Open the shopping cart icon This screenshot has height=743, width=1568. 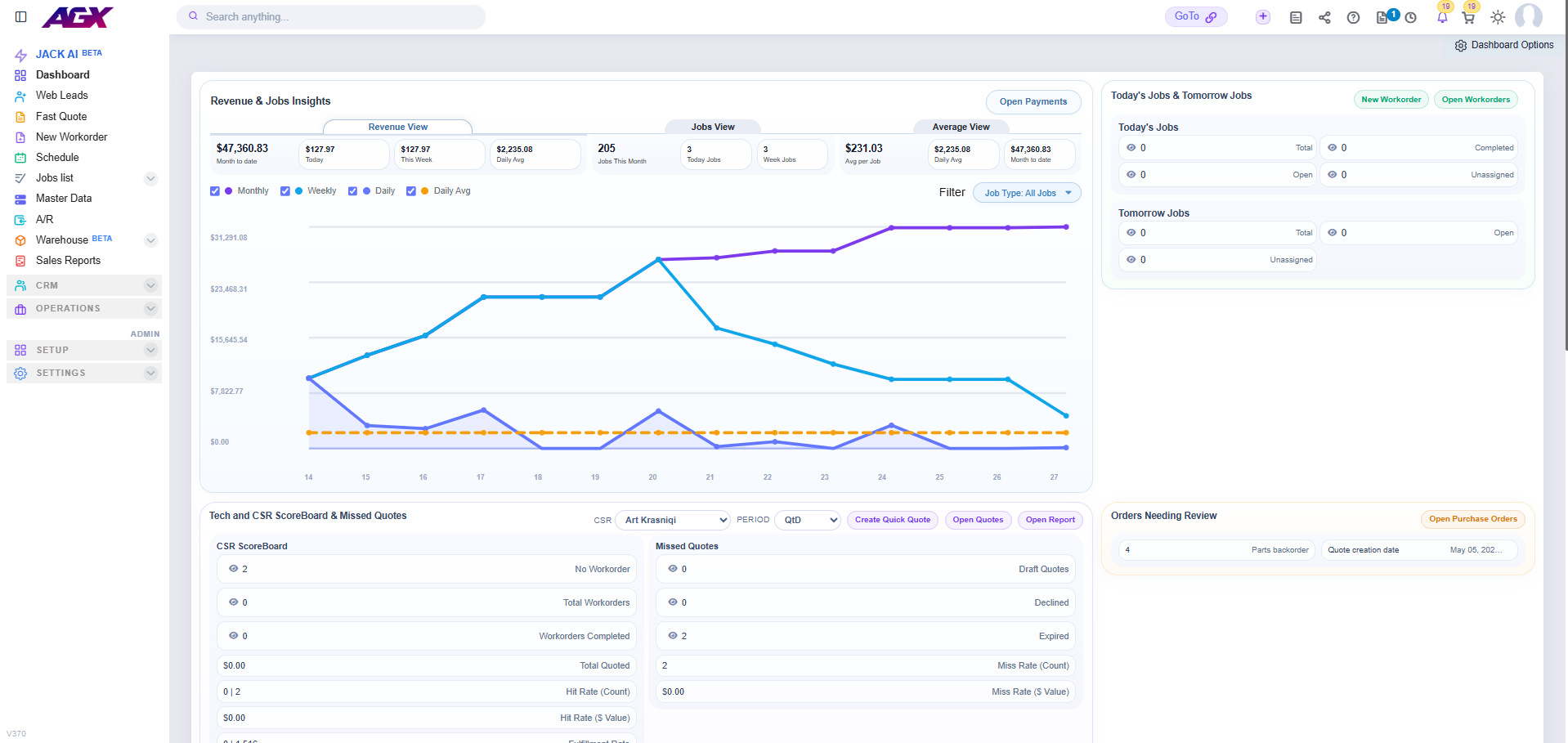(x=1468, y=18)
